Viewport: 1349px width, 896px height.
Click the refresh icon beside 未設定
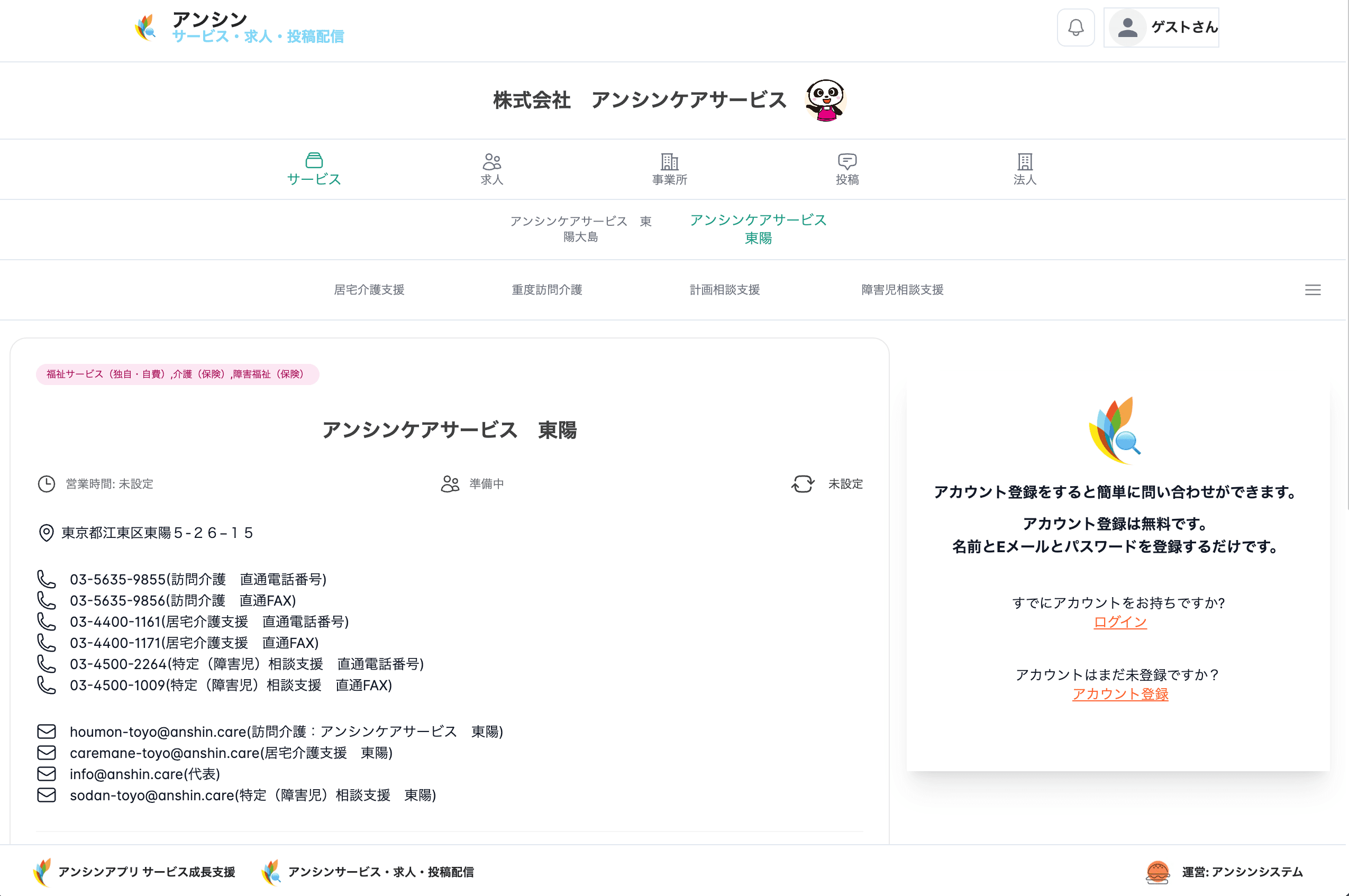(x=803, y=484)
